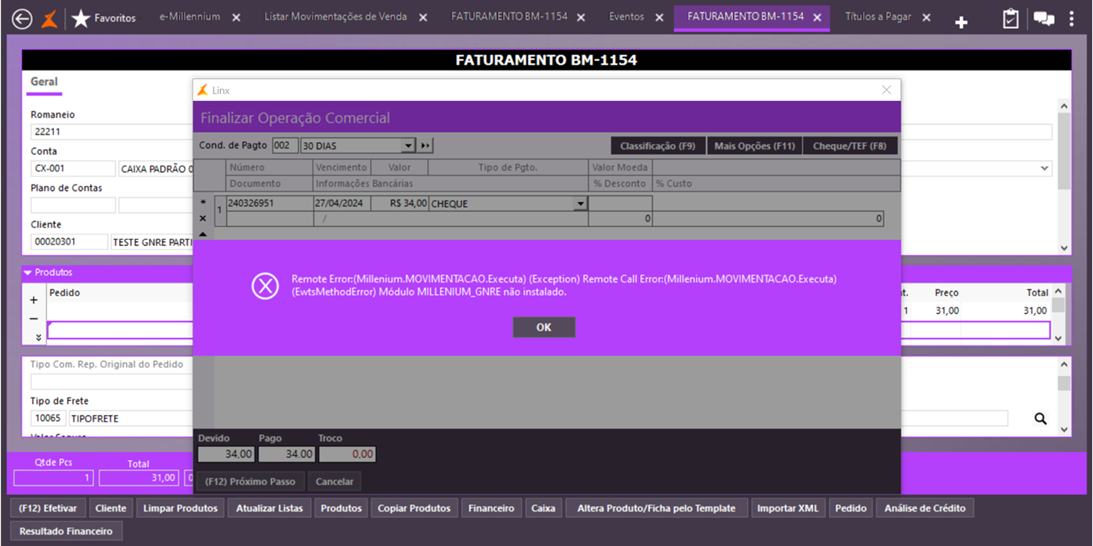Screen dimensions: 1093x546
Task: Click the Caixa button
Action: point(543,508)
